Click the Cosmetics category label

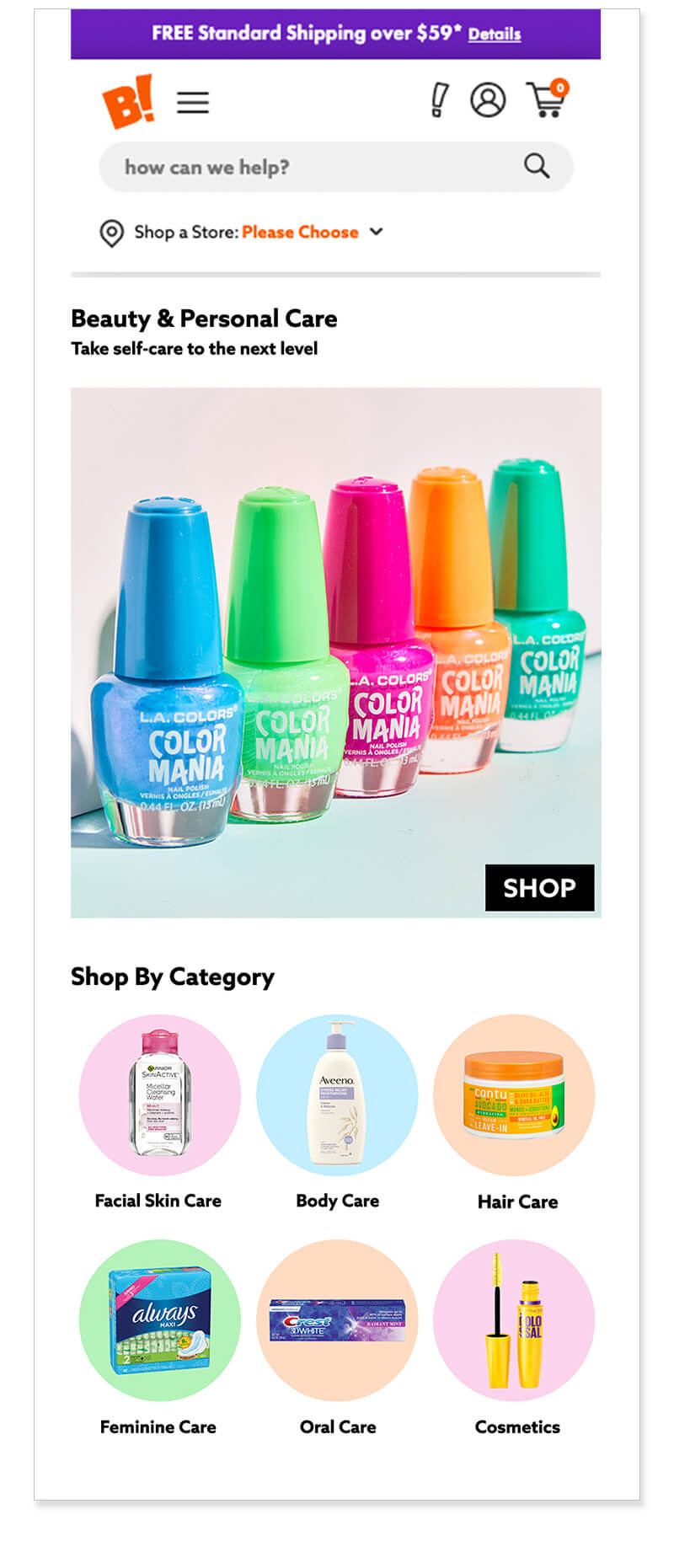pos(517,1426)
